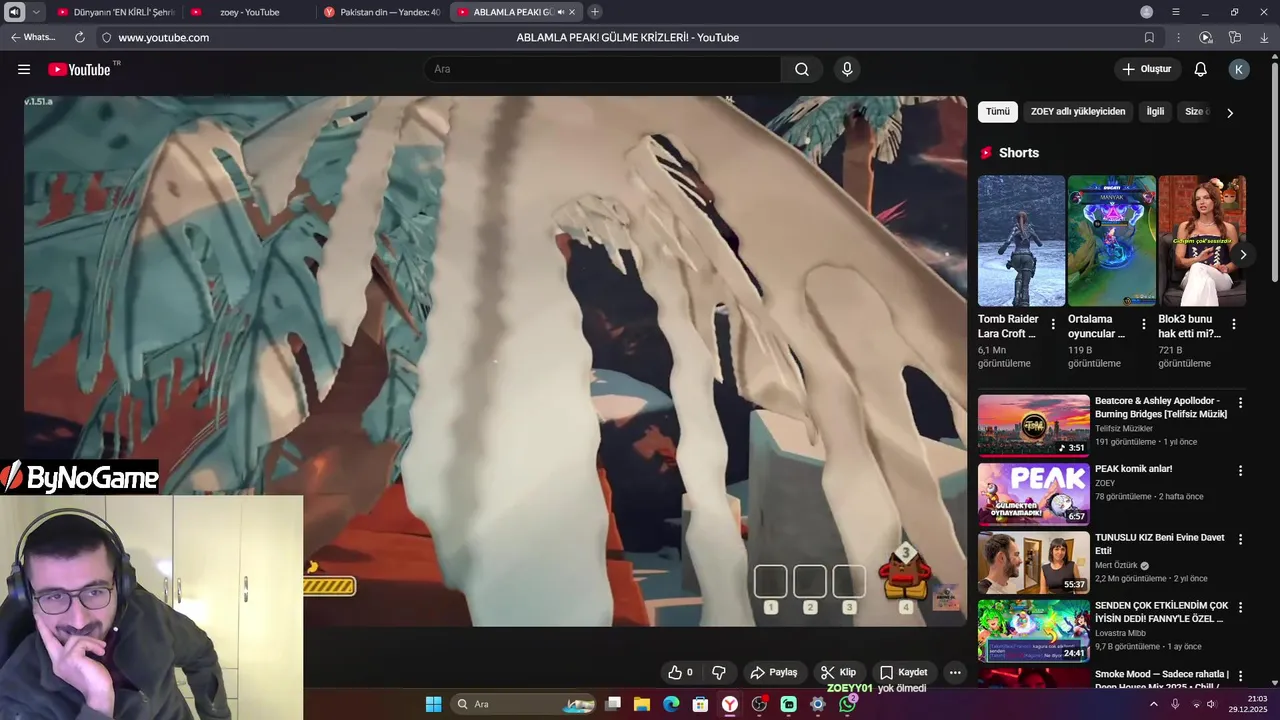Open 'SENDEN ÇOK ETKİLENDİM' Fanny video
1280x720 pixels.
[1033, 630]
